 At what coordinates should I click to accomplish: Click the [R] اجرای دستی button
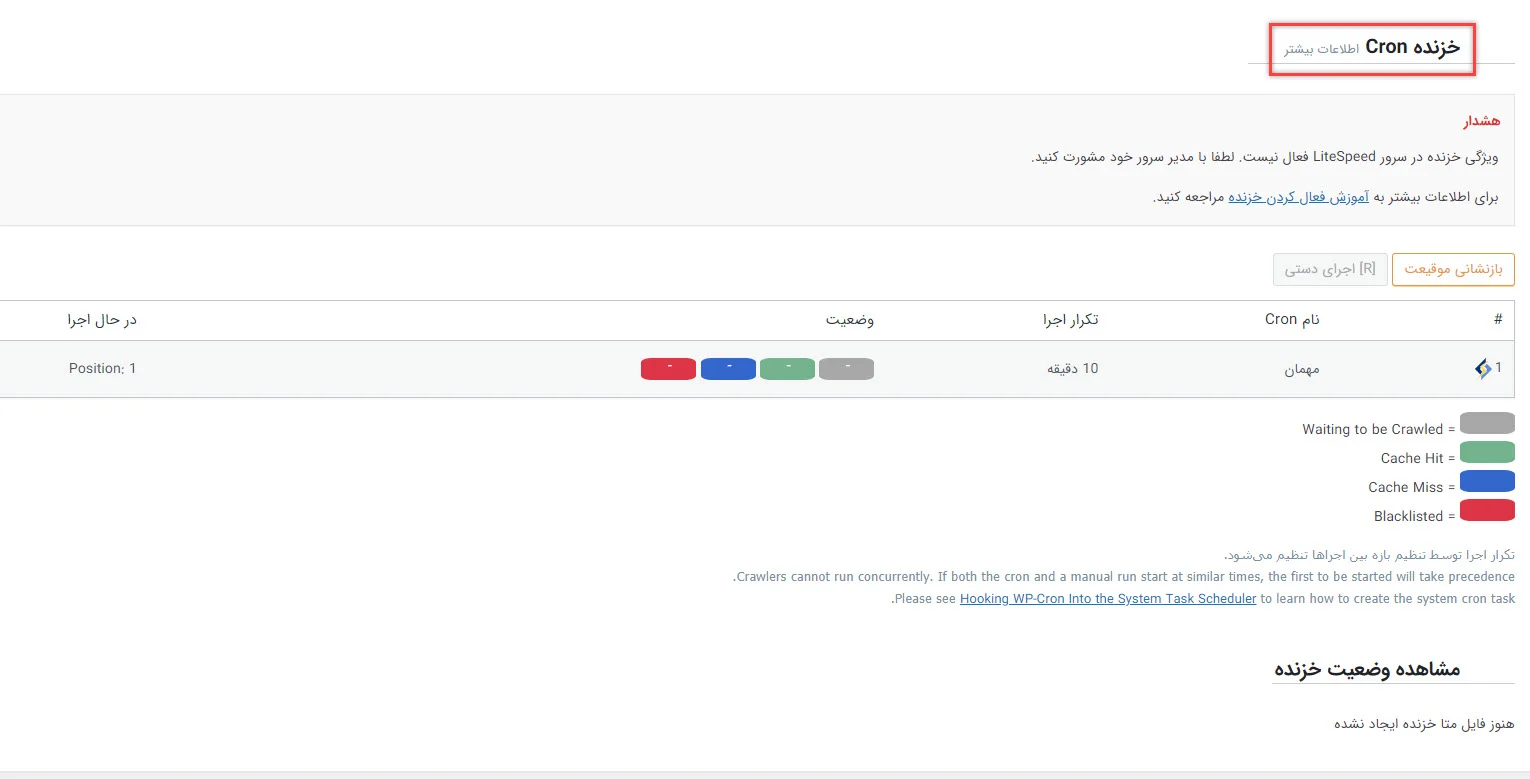1330,270
